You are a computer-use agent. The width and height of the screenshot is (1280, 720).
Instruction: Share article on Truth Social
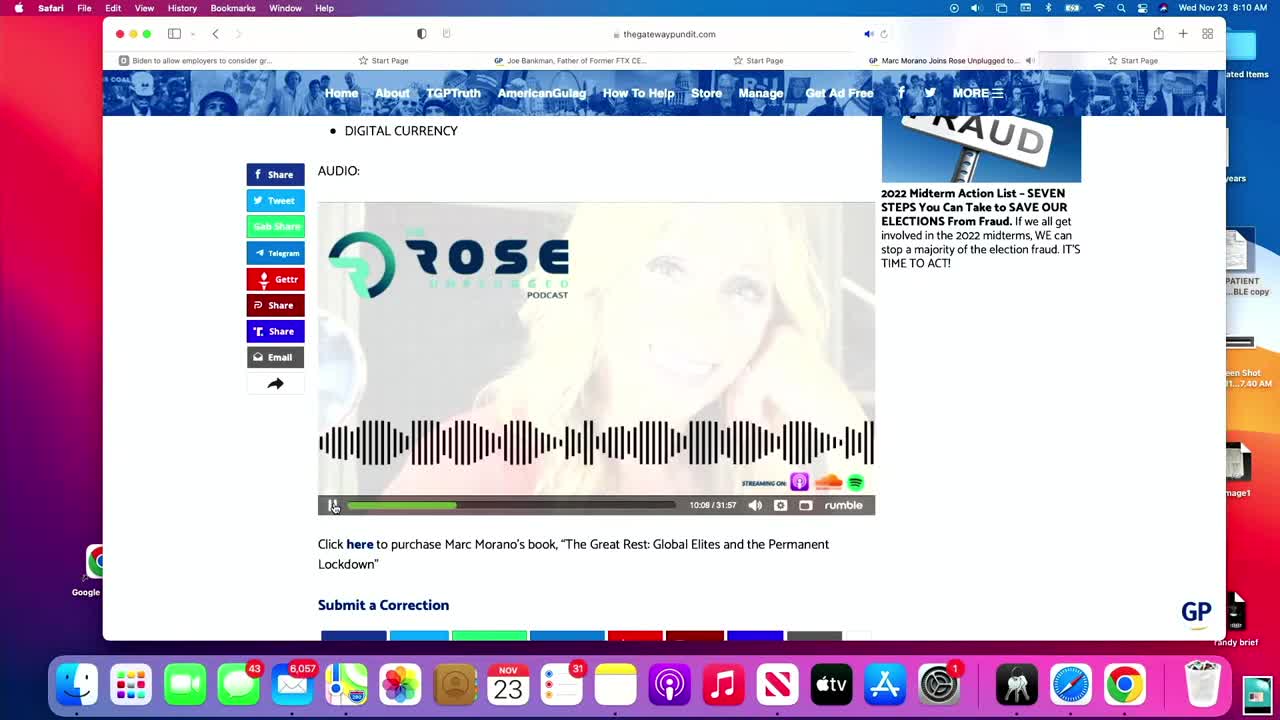coord(275,331)
